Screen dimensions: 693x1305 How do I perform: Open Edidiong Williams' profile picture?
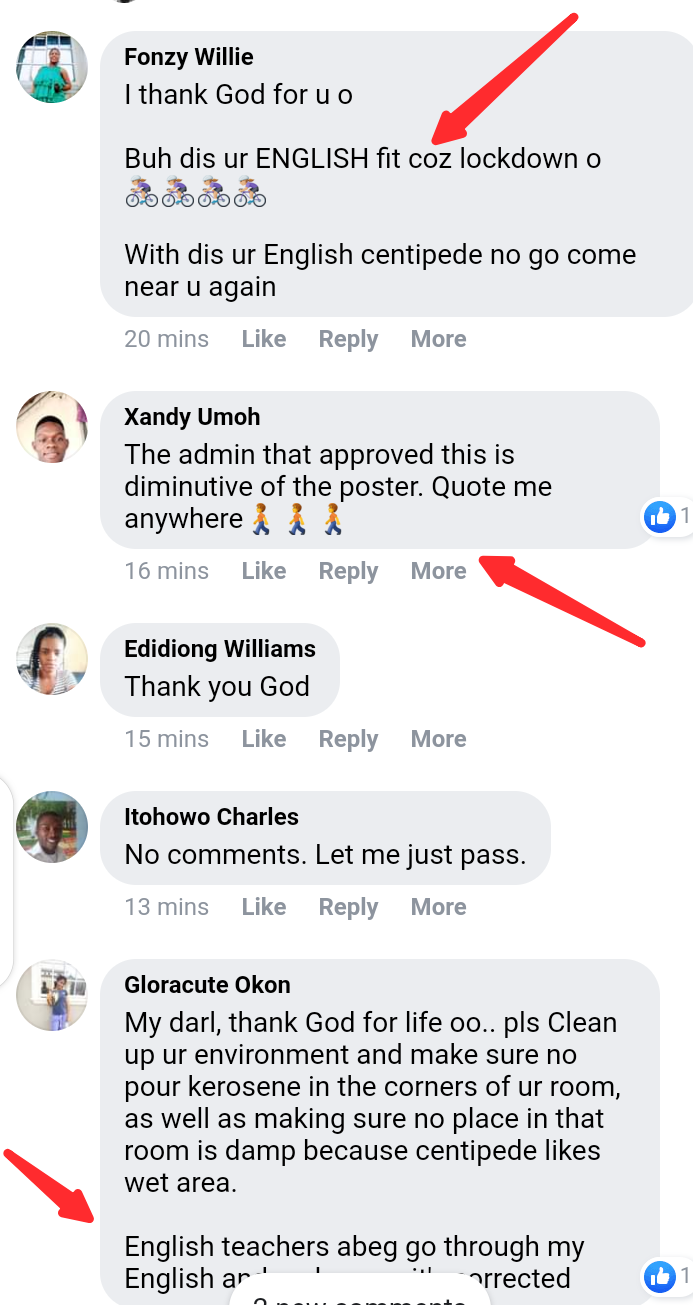(52, 659)
